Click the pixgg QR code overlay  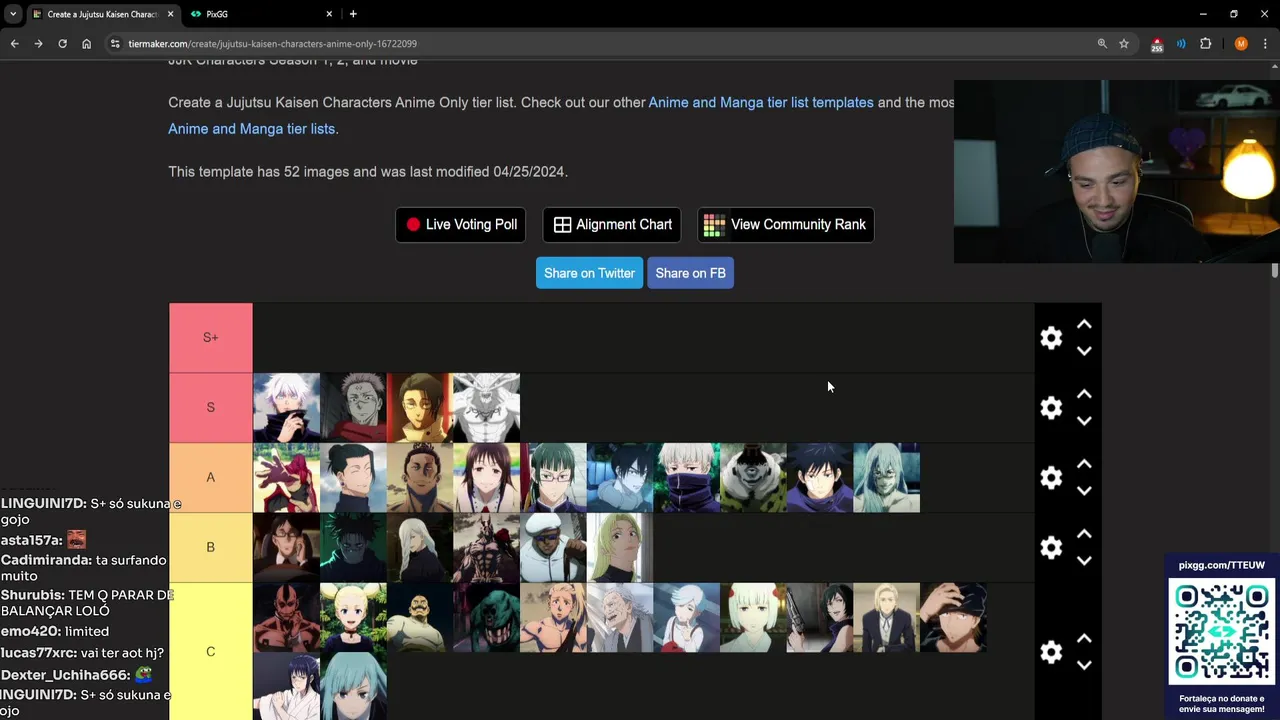pos(1222,633)
